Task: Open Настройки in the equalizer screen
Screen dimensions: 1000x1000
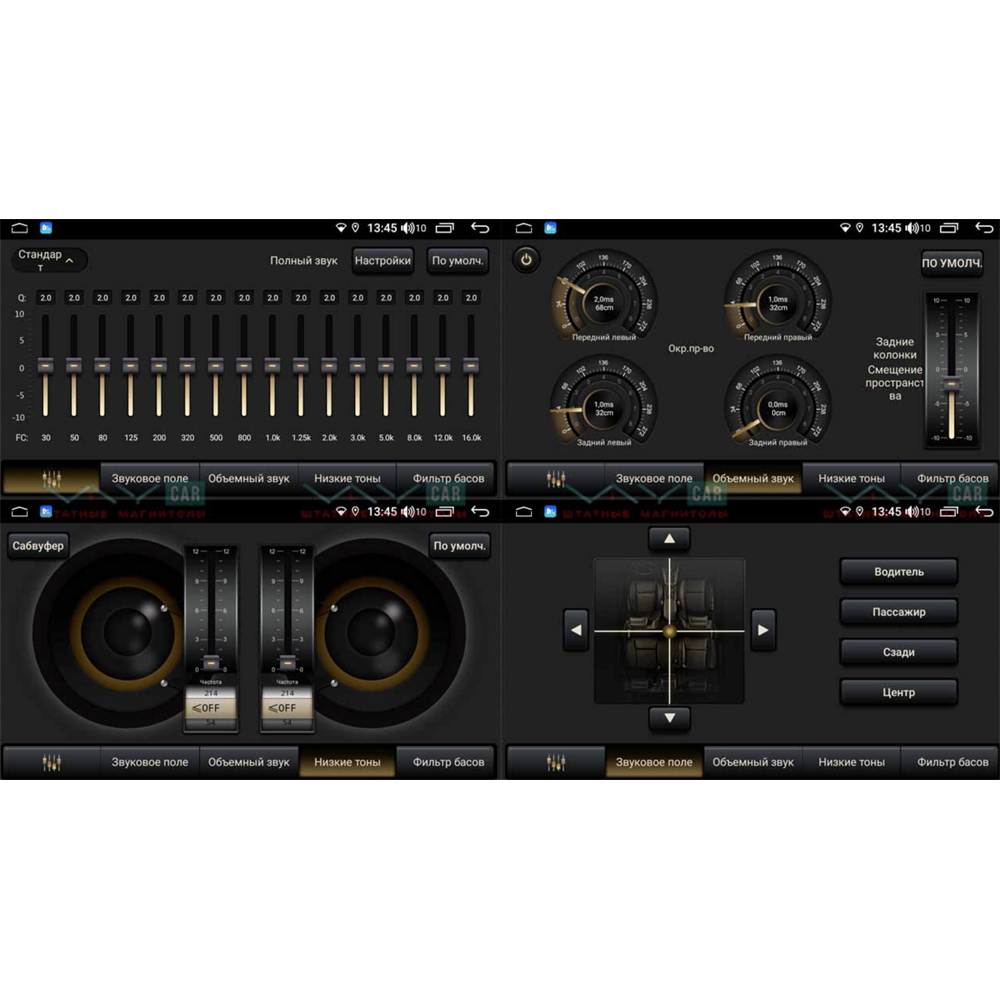Action: [x=383, y=261]
